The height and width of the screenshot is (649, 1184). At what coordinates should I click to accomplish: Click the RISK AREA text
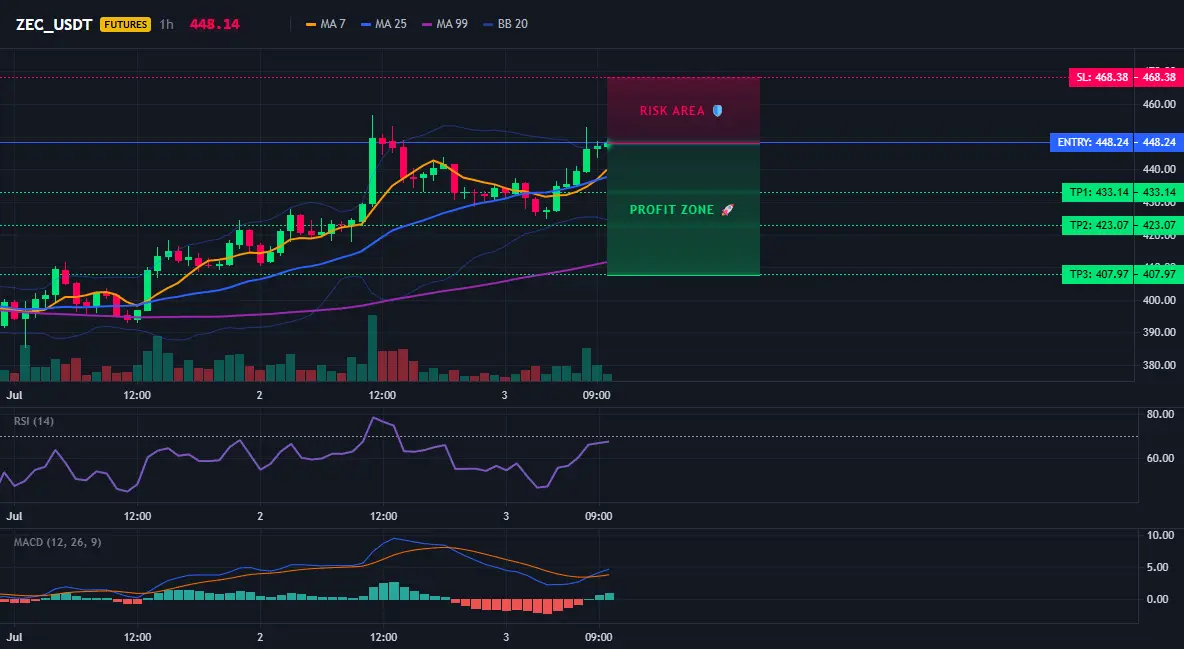click(672, 111)
